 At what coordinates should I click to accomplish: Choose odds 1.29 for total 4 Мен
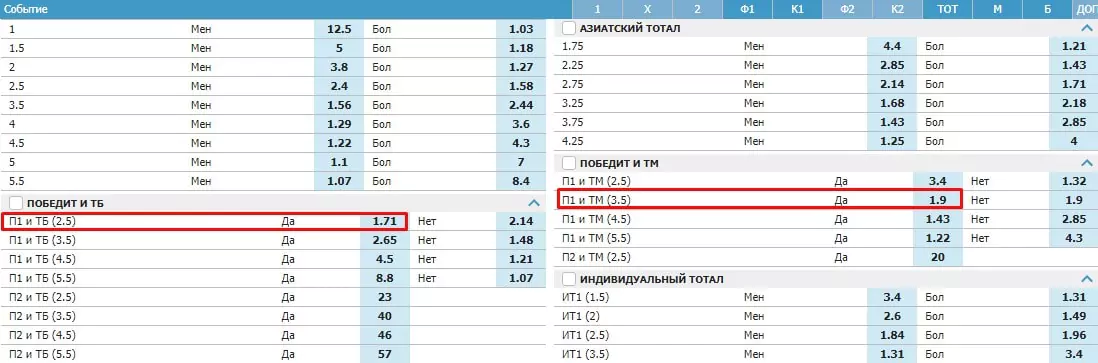pyautogui.click(x=339, y=124)
